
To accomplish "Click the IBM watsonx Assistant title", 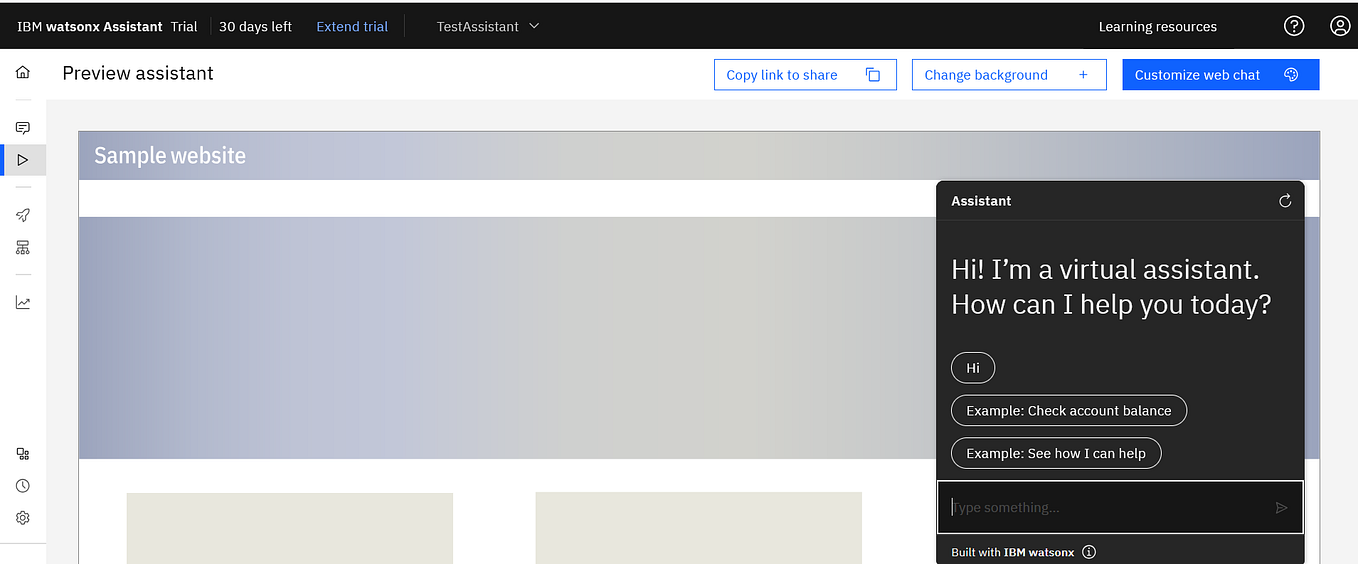I will pyautogui.click(x=89, y=27).
